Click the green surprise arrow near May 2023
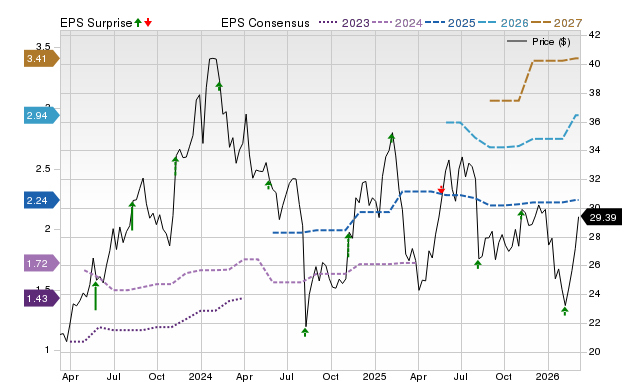The width and height of the screenshot is (640, 382). (96, 296)
